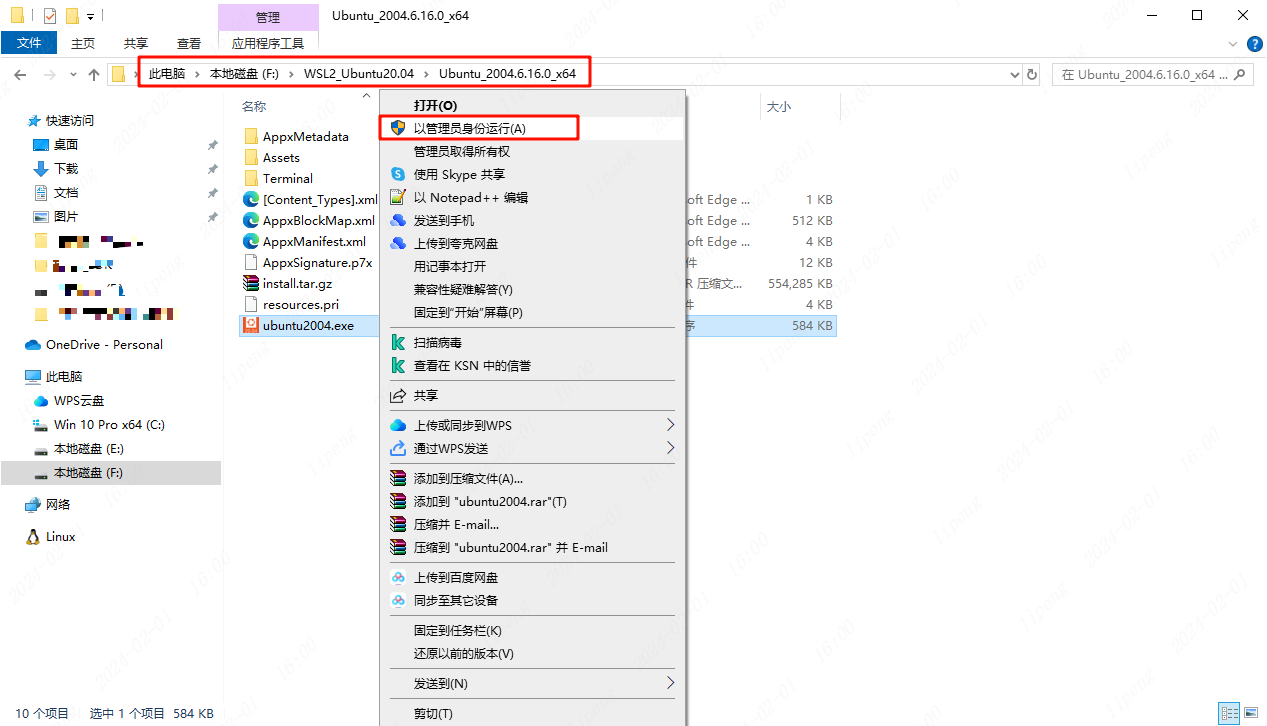This screenshot has width=1267, height=726.
Task: Sort files by the 名称 column header
Action: (254, 105)
